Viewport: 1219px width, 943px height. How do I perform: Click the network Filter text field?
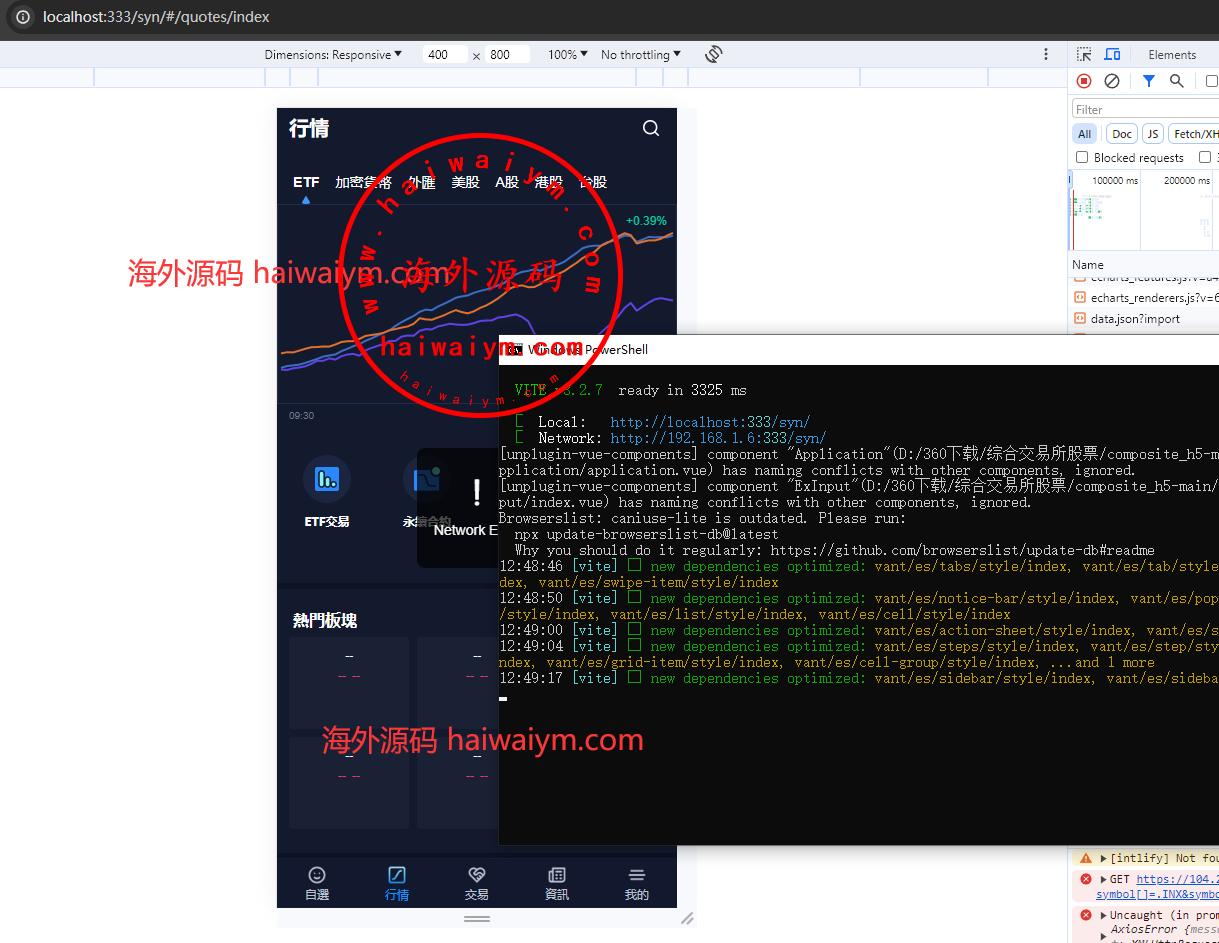(1145, 110)
